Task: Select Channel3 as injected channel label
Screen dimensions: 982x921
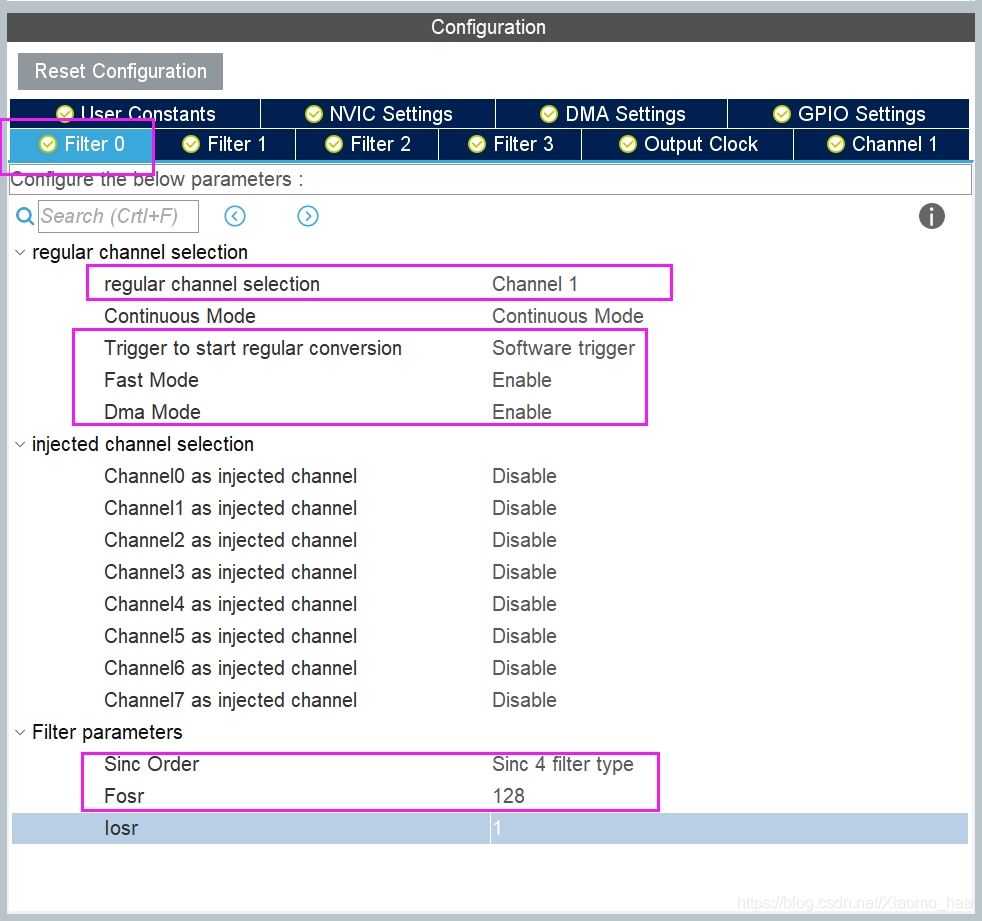Action: pos(230,572)
